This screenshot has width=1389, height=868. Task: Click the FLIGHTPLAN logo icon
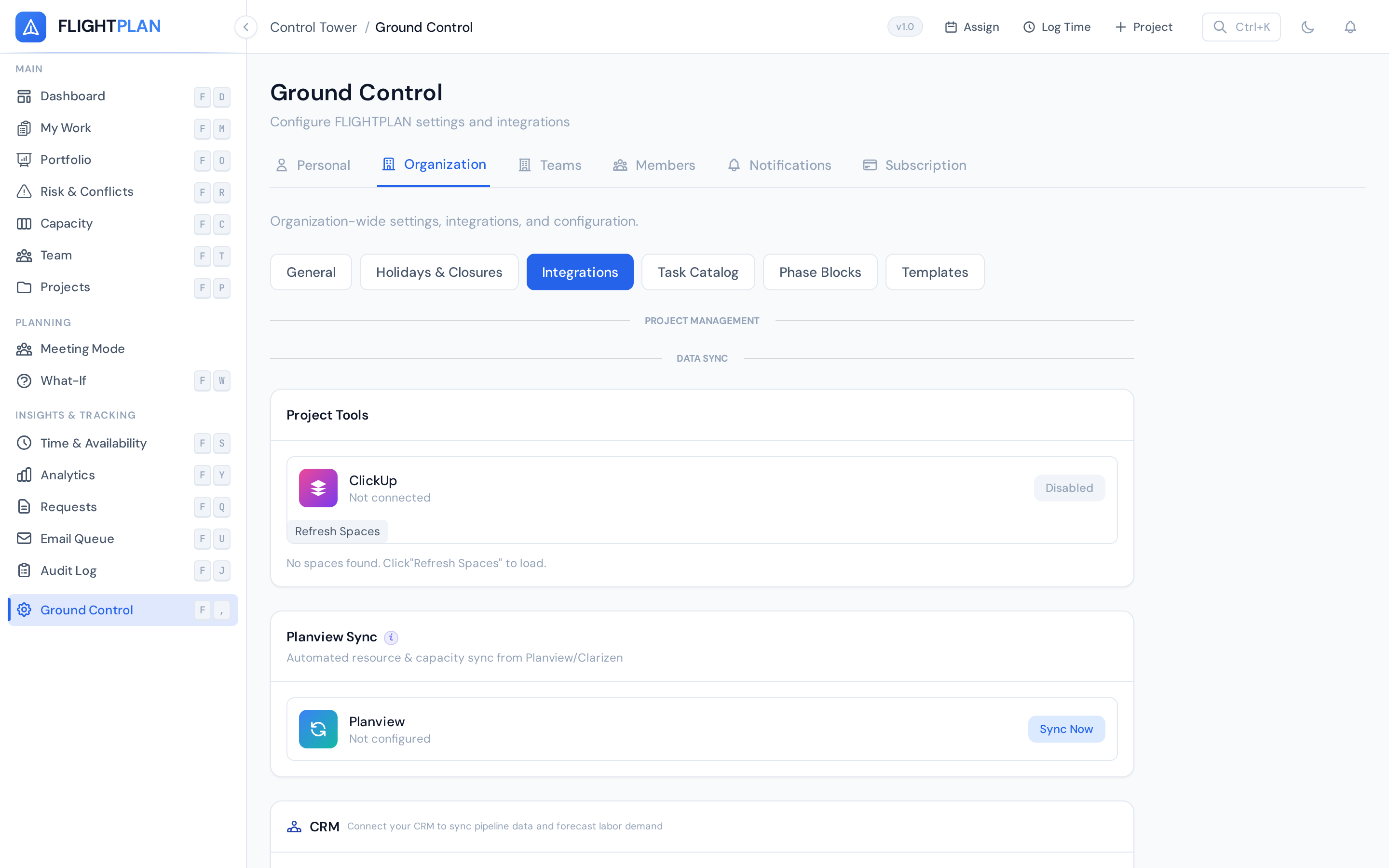pos(30,27)
